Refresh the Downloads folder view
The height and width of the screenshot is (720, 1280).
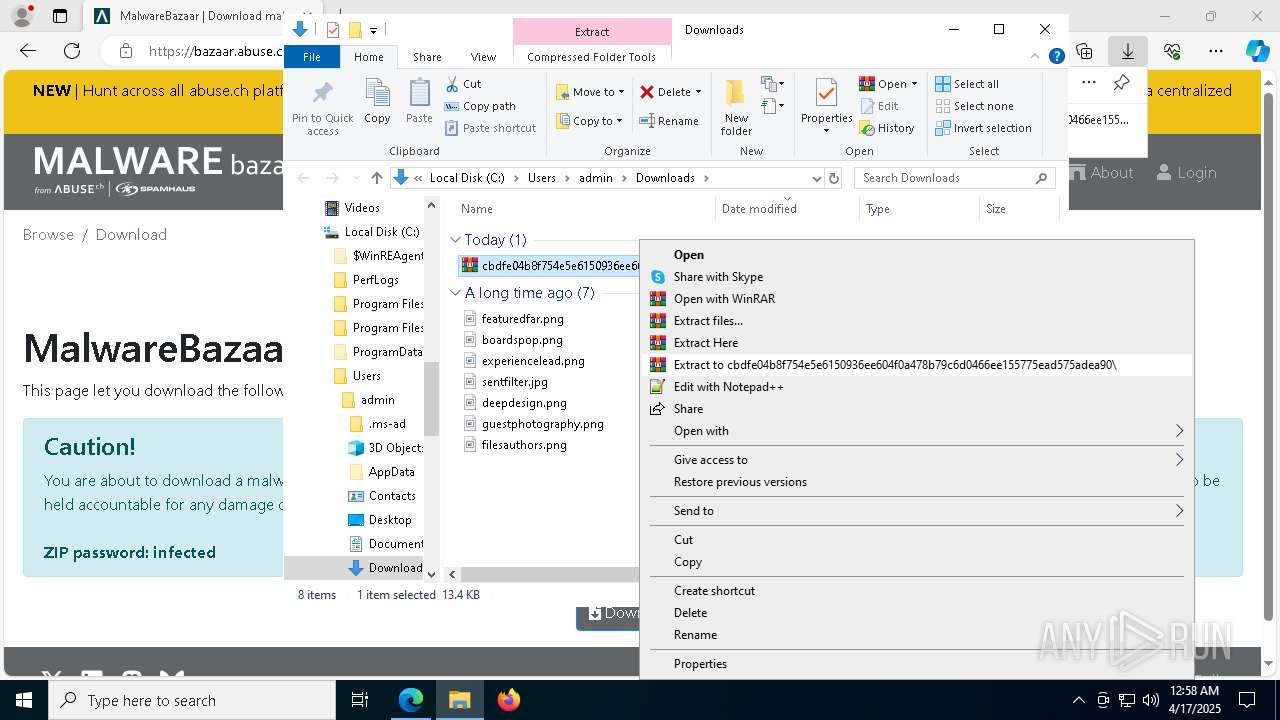click(834, 178)
